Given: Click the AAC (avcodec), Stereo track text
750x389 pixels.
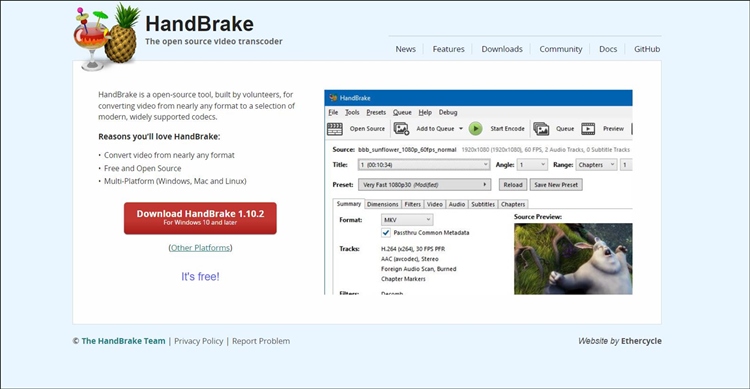Looking at the screenshot, I should coord(410,259).
